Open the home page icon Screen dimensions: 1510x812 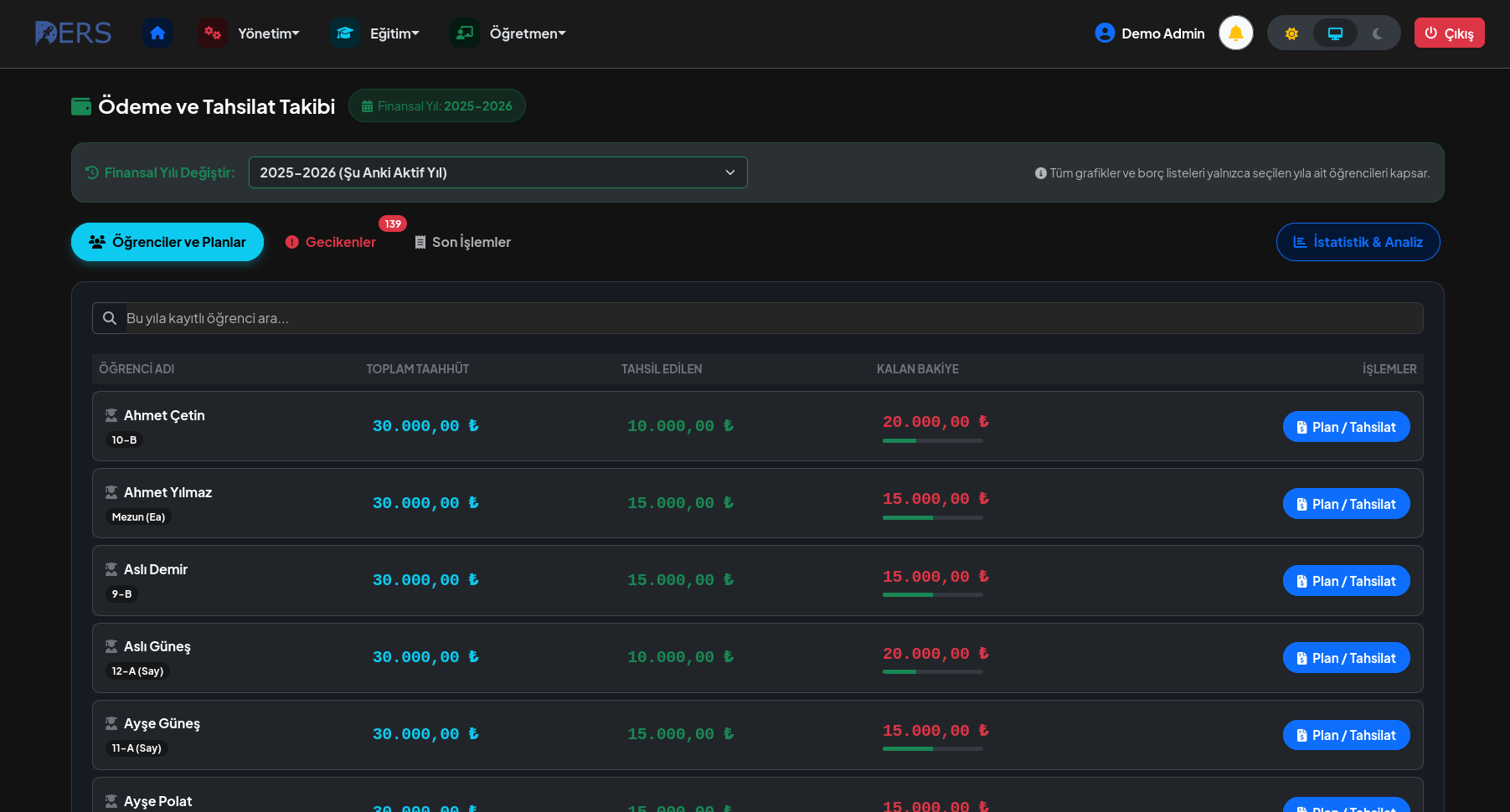click(157, 33)
